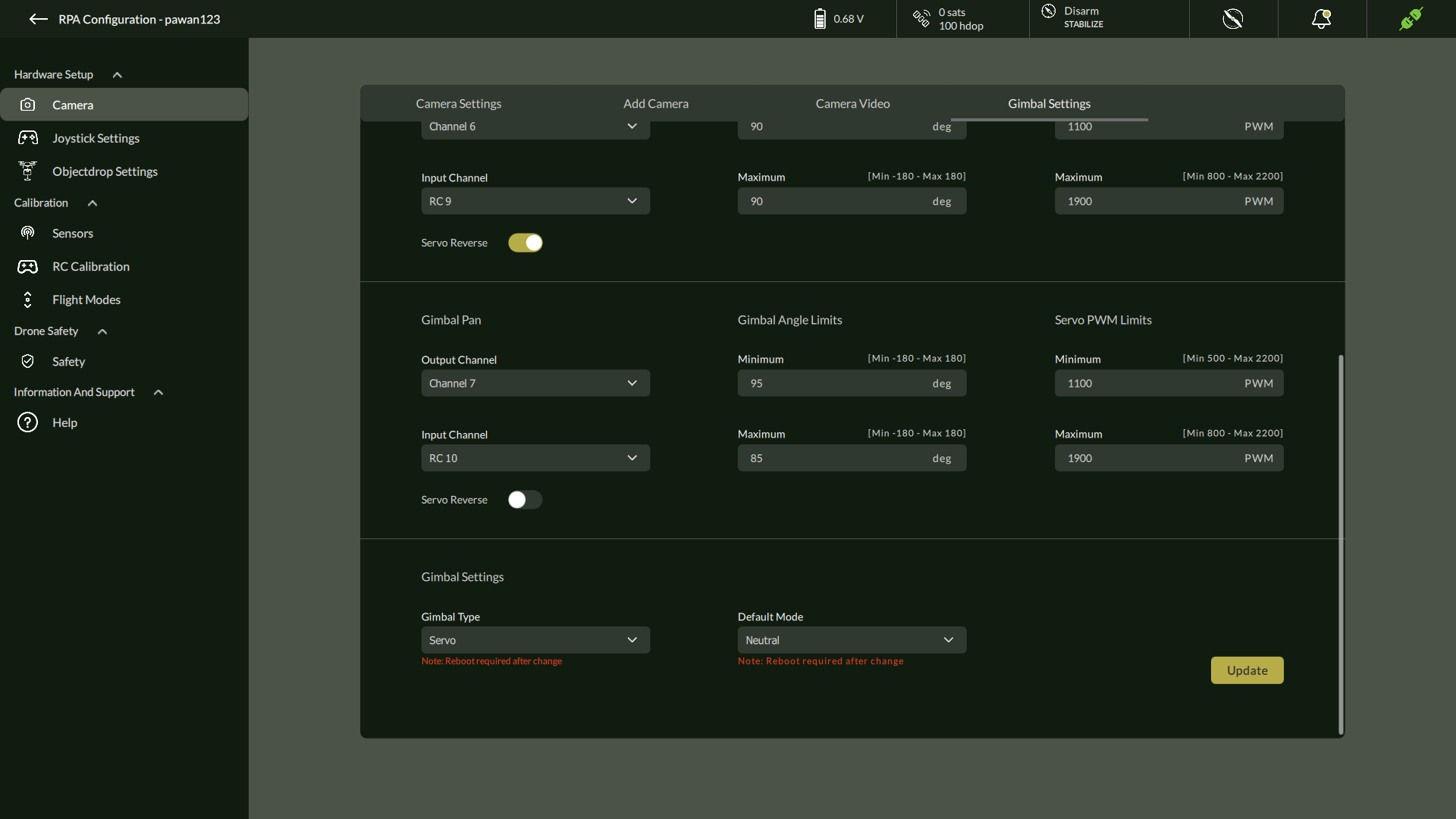Switch to the Camera Settings tab
This screenshot has height=819, width=1456.
458,103
